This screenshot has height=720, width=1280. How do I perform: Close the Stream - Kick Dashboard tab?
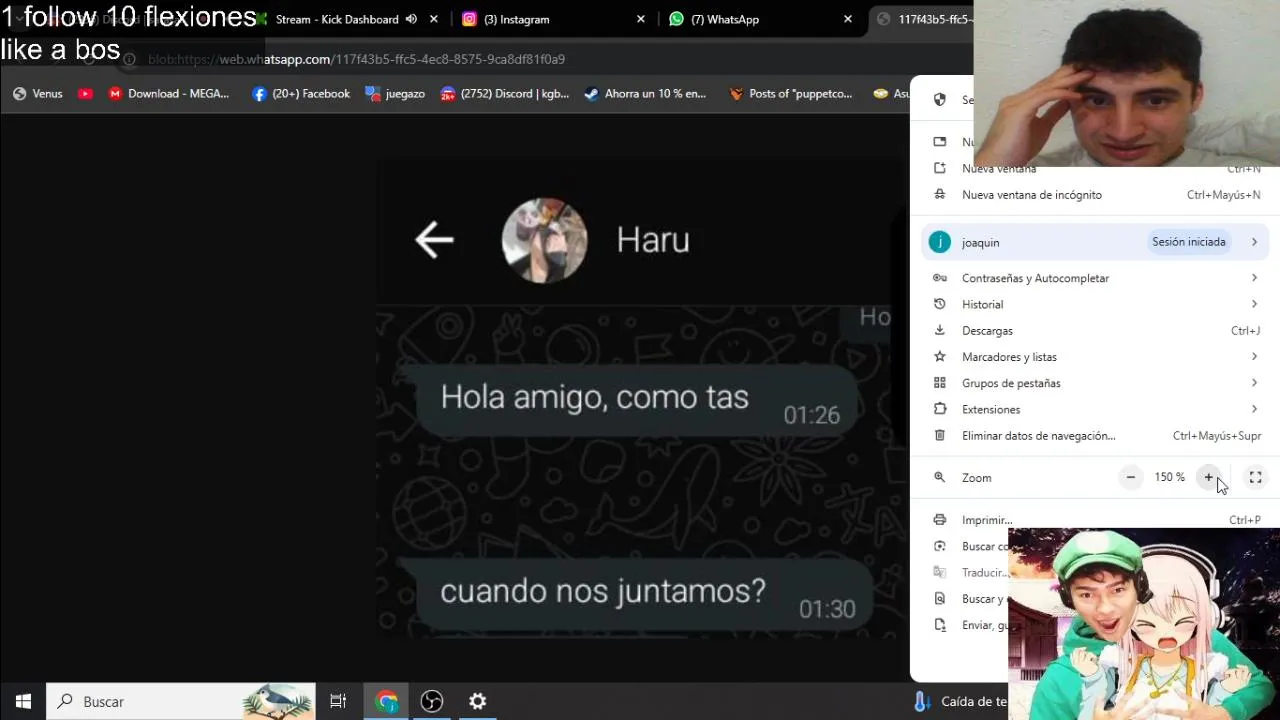tap(433, 19)
